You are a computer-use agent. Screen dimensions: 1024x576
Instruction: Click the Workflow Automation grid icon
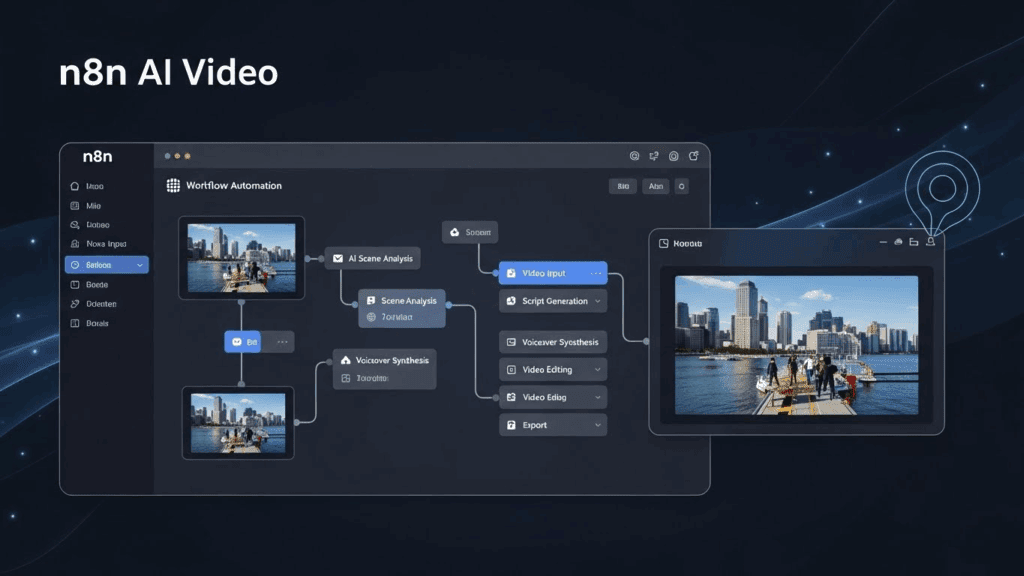click(172, 186)
